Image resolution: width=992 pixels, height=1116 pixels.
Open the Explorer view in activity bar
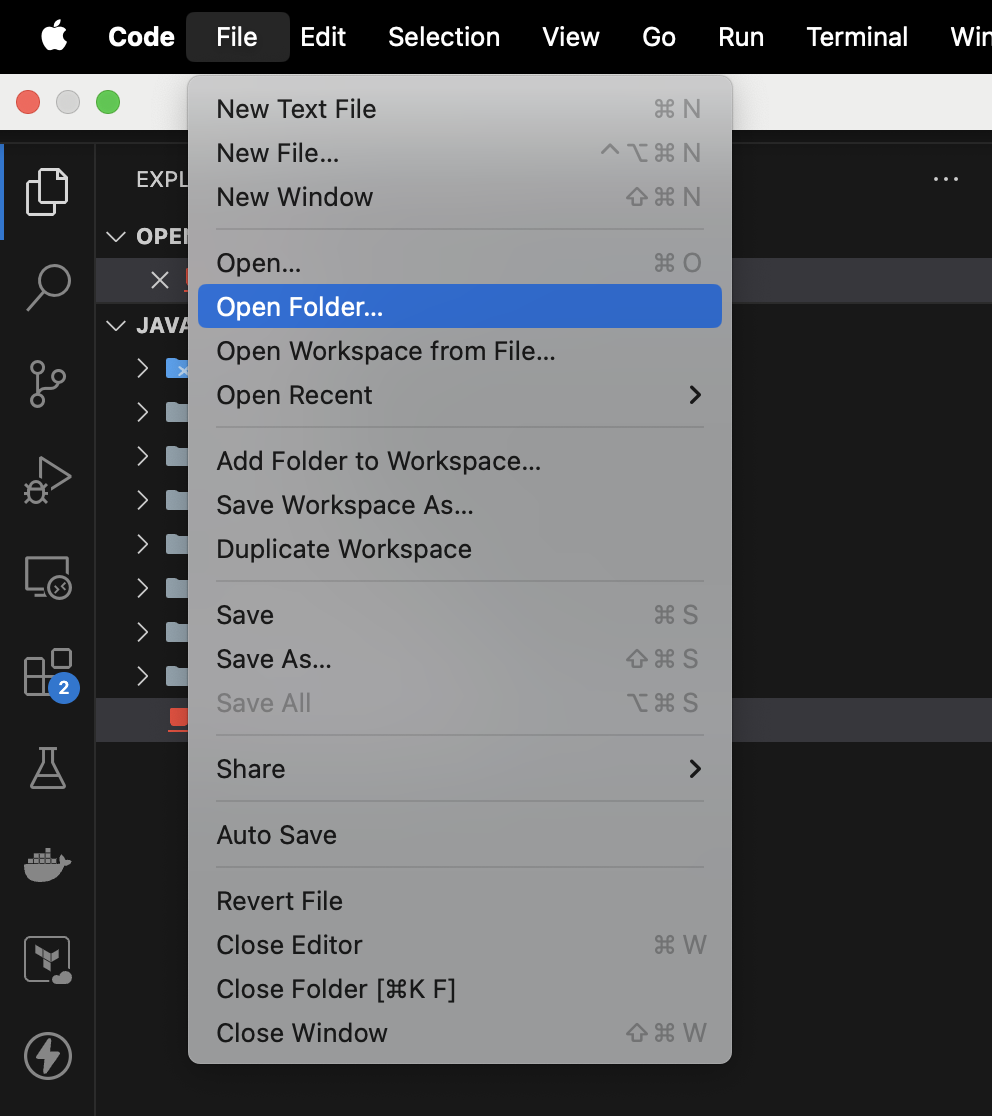tap(47, 192)
